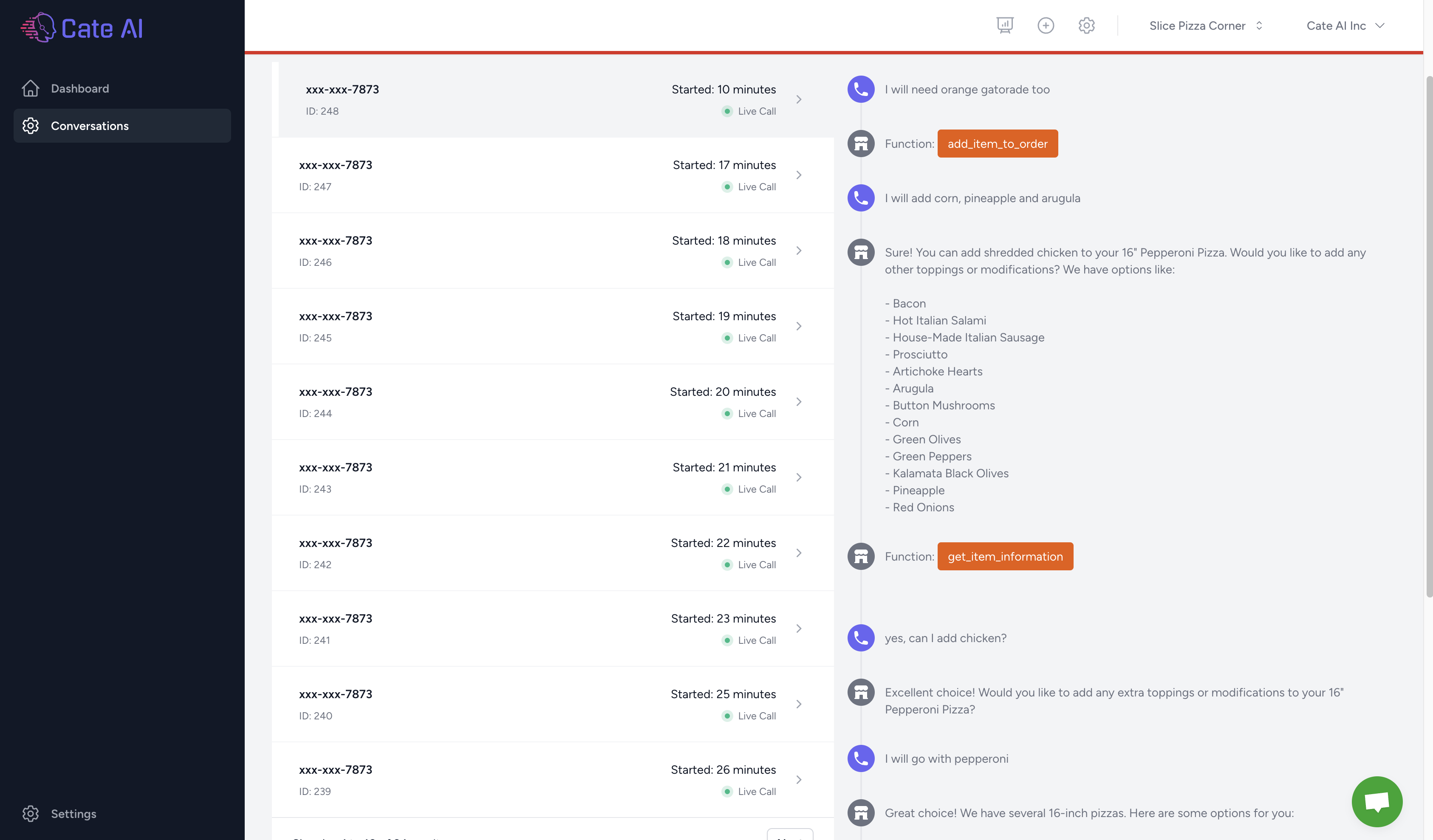This screenshot has height=840, width=1433.
Task: Open conversation ID: 247
Action: 553,175
